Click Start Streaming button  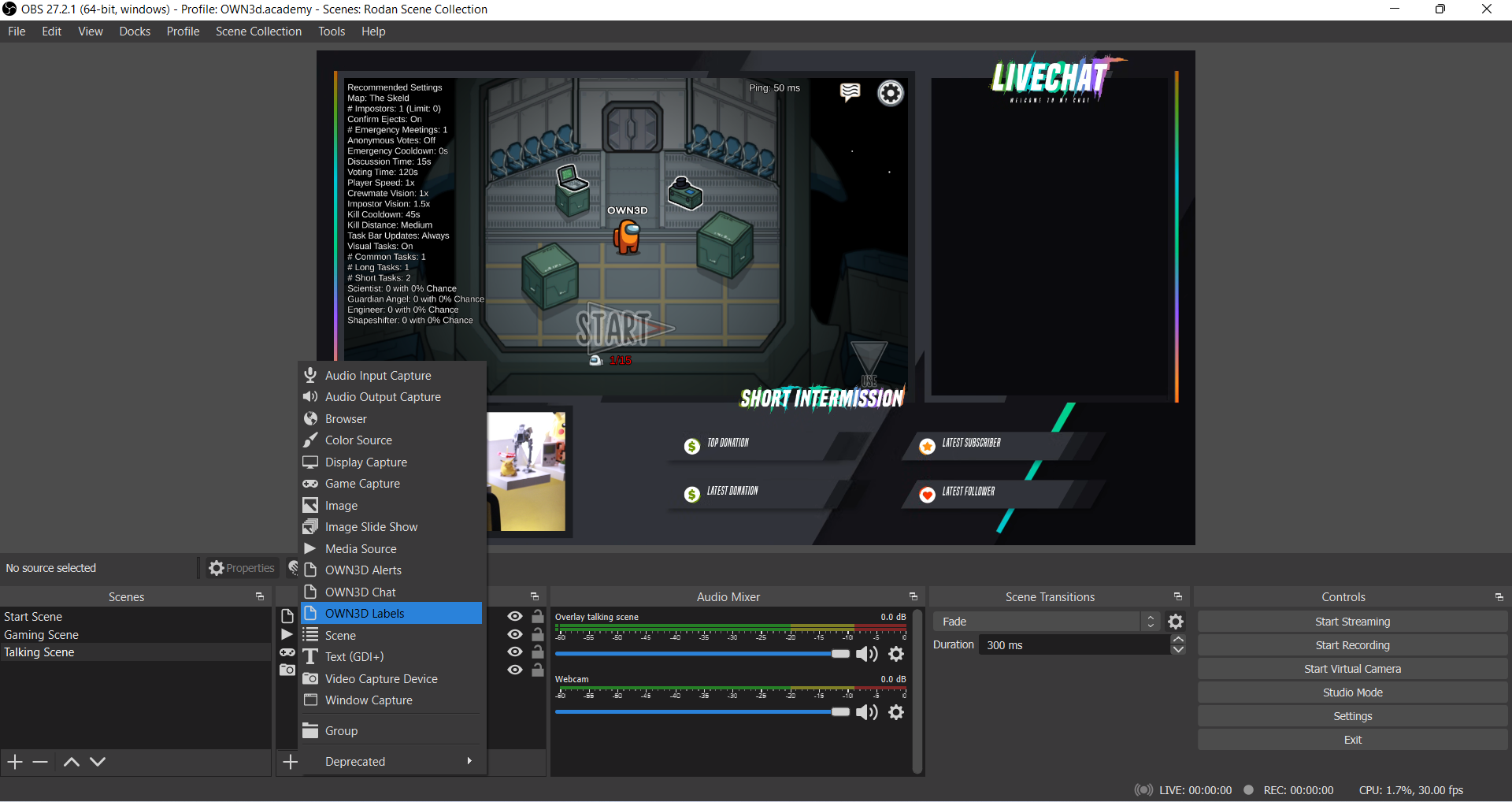pos(1352,622)
